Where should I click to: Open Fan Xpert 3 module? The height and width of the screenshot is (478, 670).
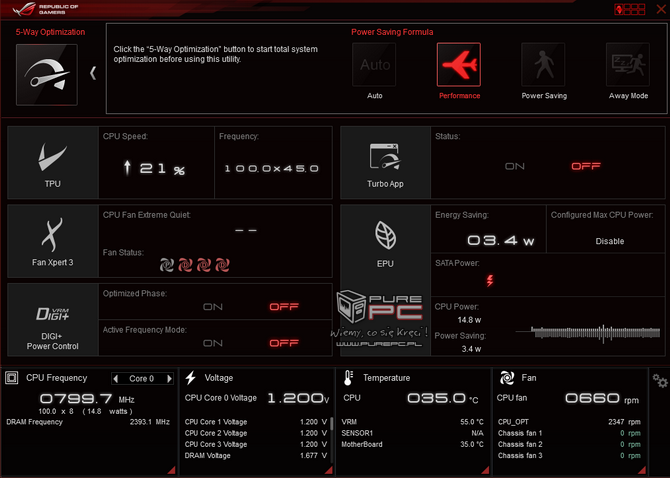[53, 241]
